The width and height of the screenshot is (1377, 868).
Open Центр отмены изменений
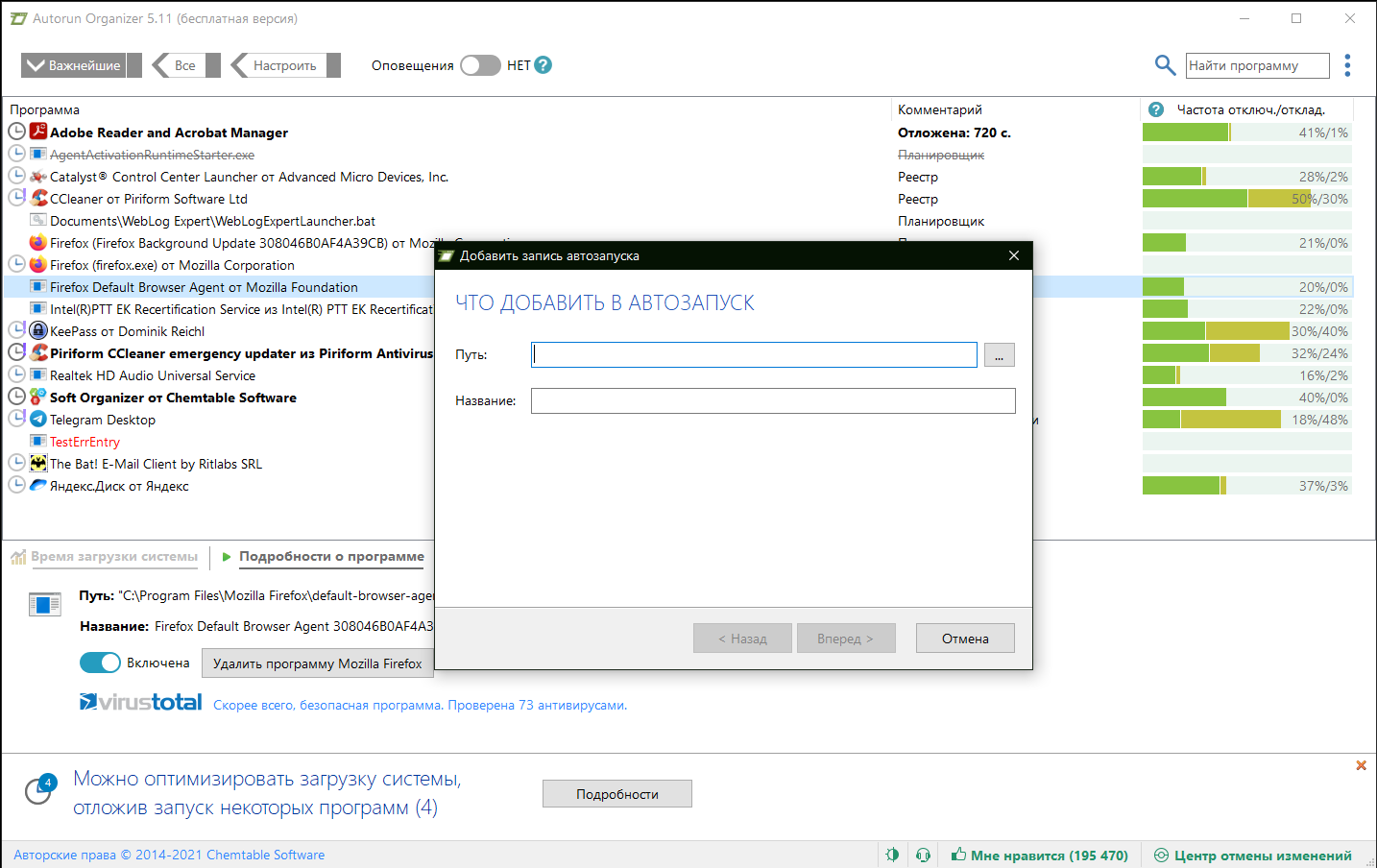1253,855
